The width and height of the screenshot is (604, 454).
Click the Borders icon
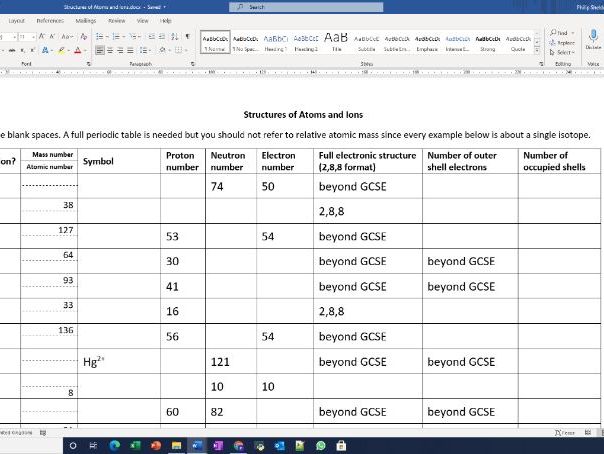tap(178, 50)
